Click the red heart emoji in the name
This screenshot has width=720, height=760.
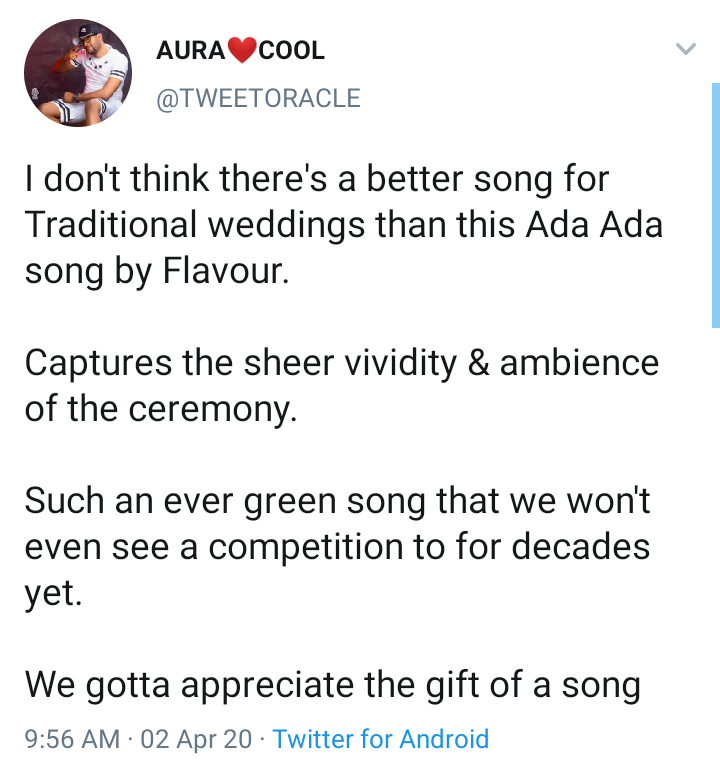tap(242, 50)
